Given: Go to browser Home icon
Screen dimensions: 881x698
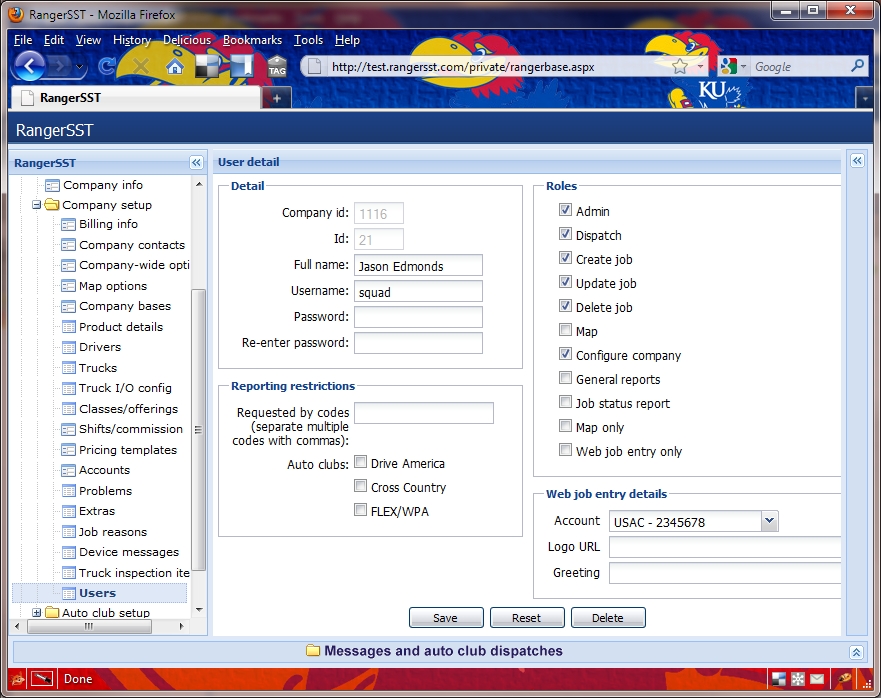Looking at the screenshot, I should coord(175,67).
